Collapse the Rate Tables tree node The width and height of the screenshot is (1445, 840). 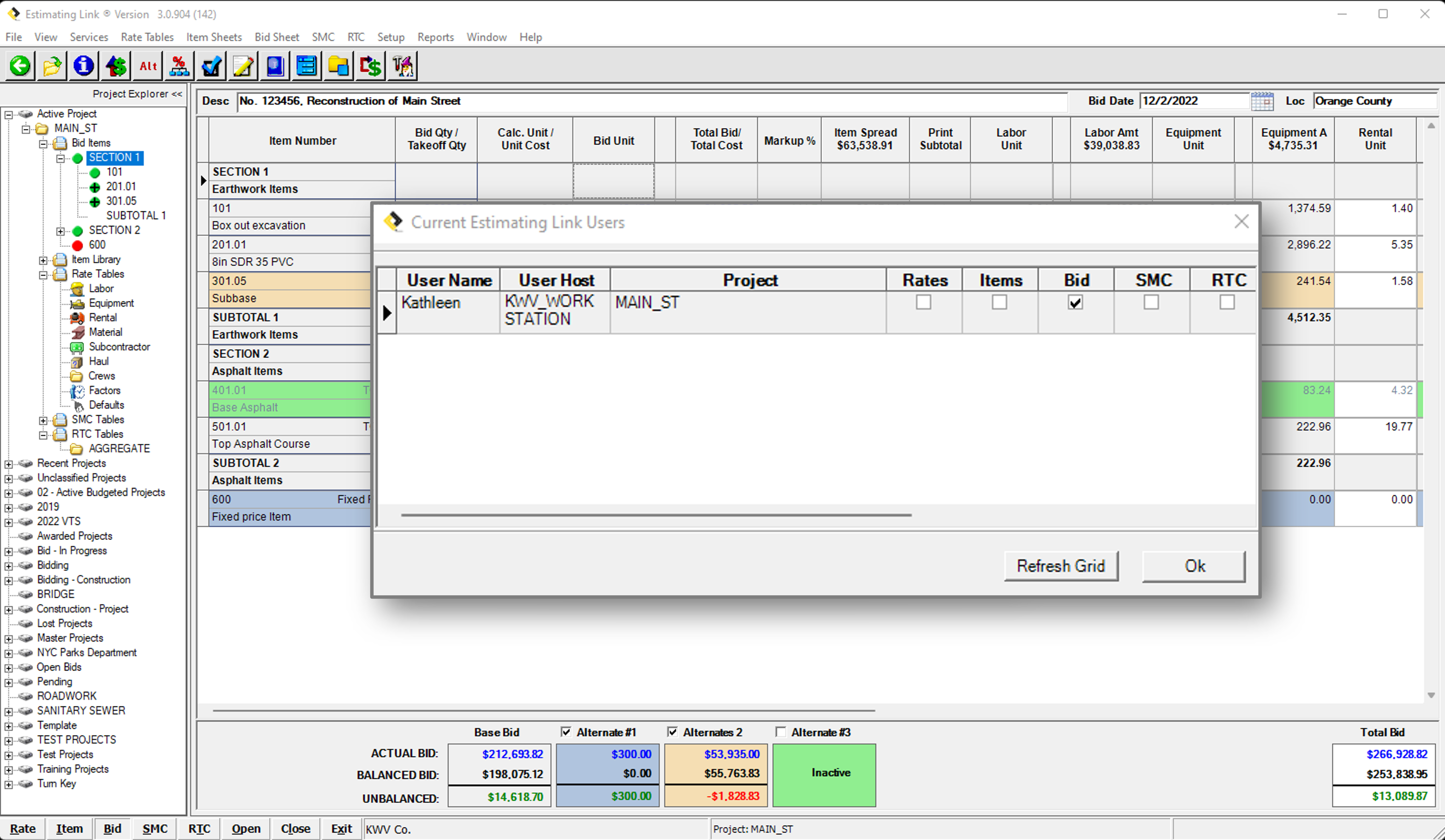(44, 274)
